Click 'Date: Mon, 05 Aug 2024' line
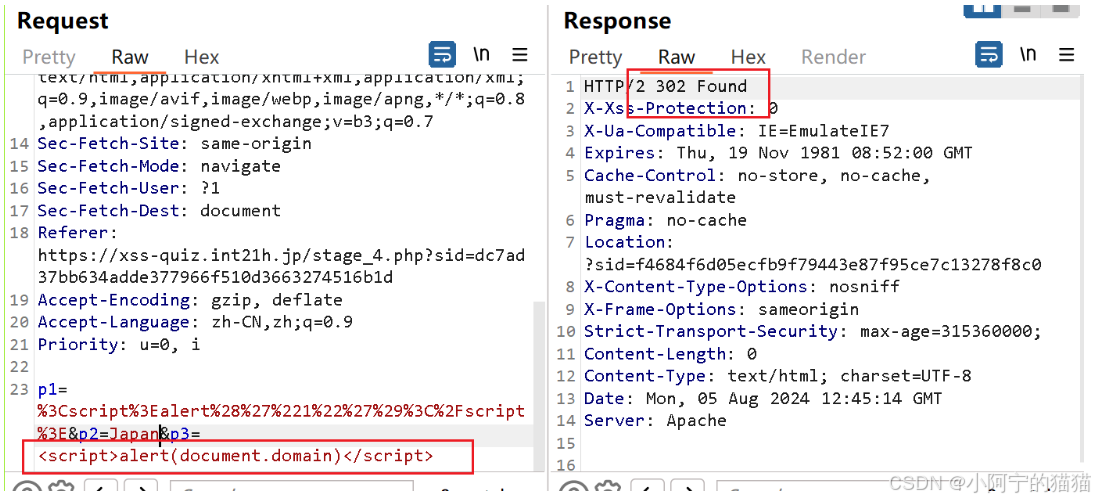Viewport: 1095px width, 500px height. (x=763, y=399)
